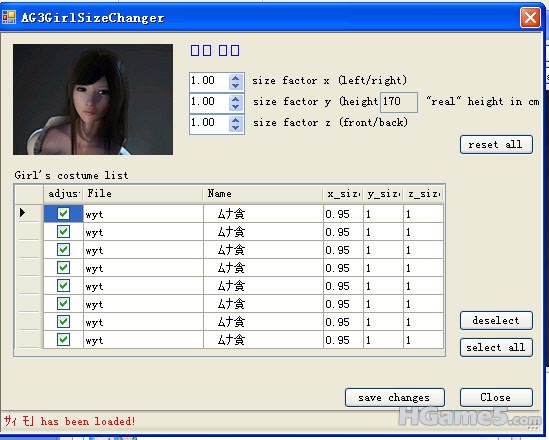This screenshot has width=549, height=440.
Task: Decrease size factor y with down arrow
Action: click(235, 106)
